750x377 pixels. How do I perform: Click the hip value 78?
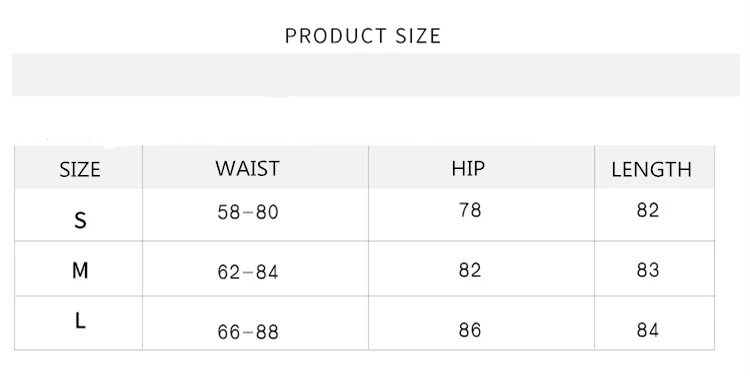[470, 210]
